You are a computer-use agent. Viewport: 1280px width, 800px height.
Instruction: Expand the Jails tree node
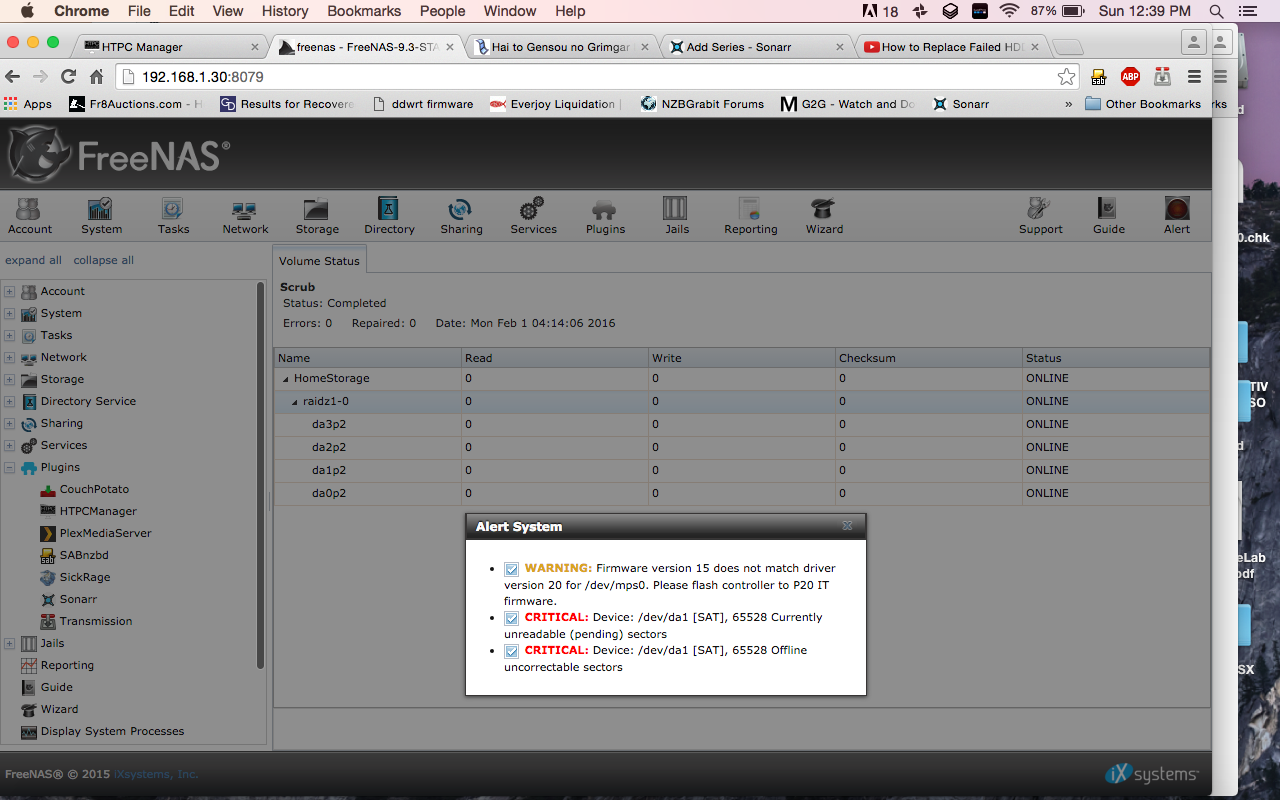(9, 644)
